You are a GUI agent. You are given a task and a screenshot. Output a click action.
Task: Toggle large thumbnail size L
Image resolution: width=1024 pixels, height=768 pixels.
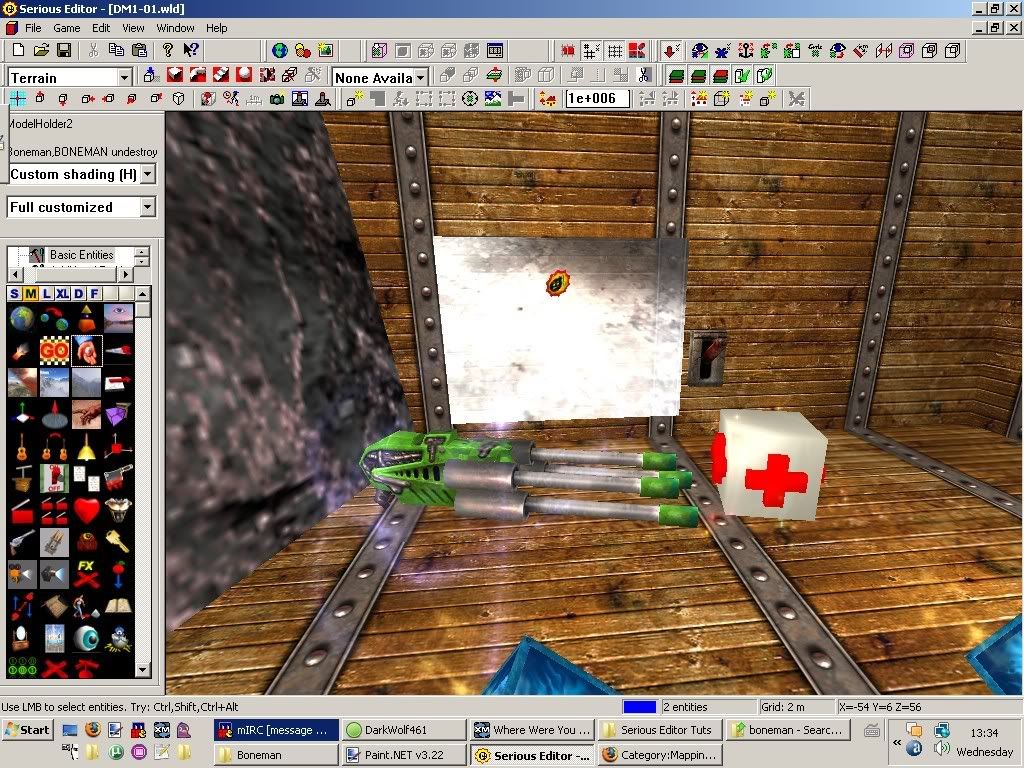coord(46,293)
